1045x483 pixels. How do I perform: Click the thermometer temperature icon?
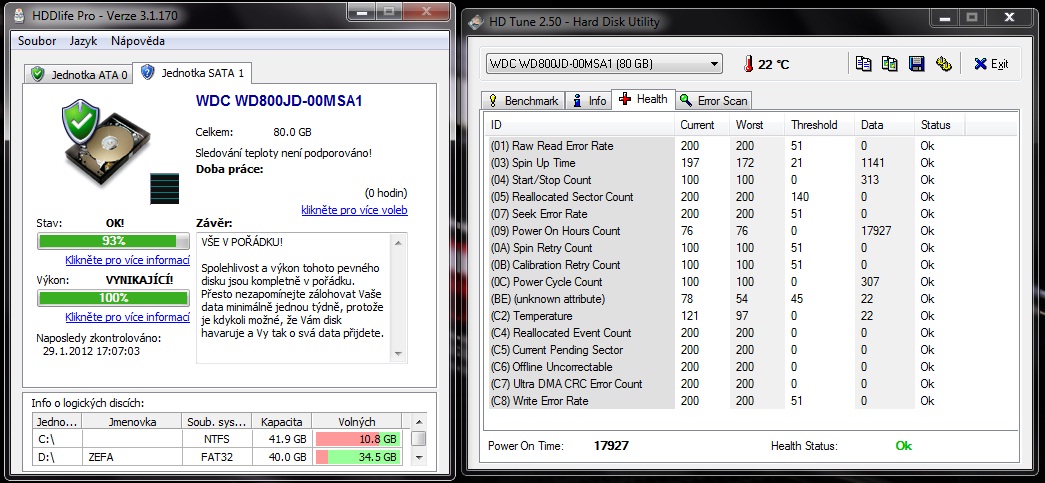tap(749, 64)
